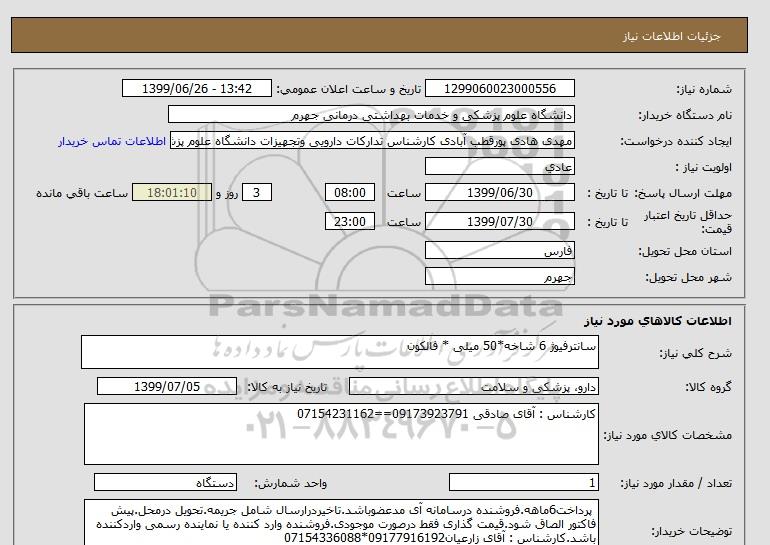
Task: Select the announcement date field 1399/06/26 - 13:42
Action: click(x=196, y=88)
